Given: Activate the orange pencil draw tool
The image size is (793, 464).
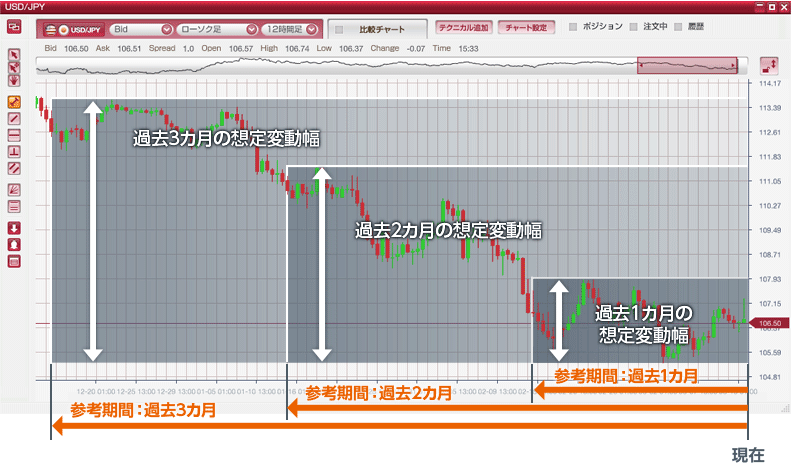Looking at the screenshot, I should click(x=14, y=102).
